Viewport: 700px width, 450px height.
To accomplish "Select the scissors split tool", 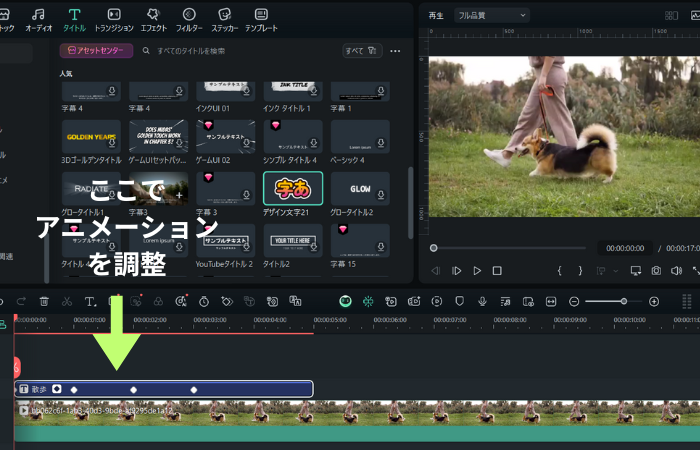I will click(66, 301).
